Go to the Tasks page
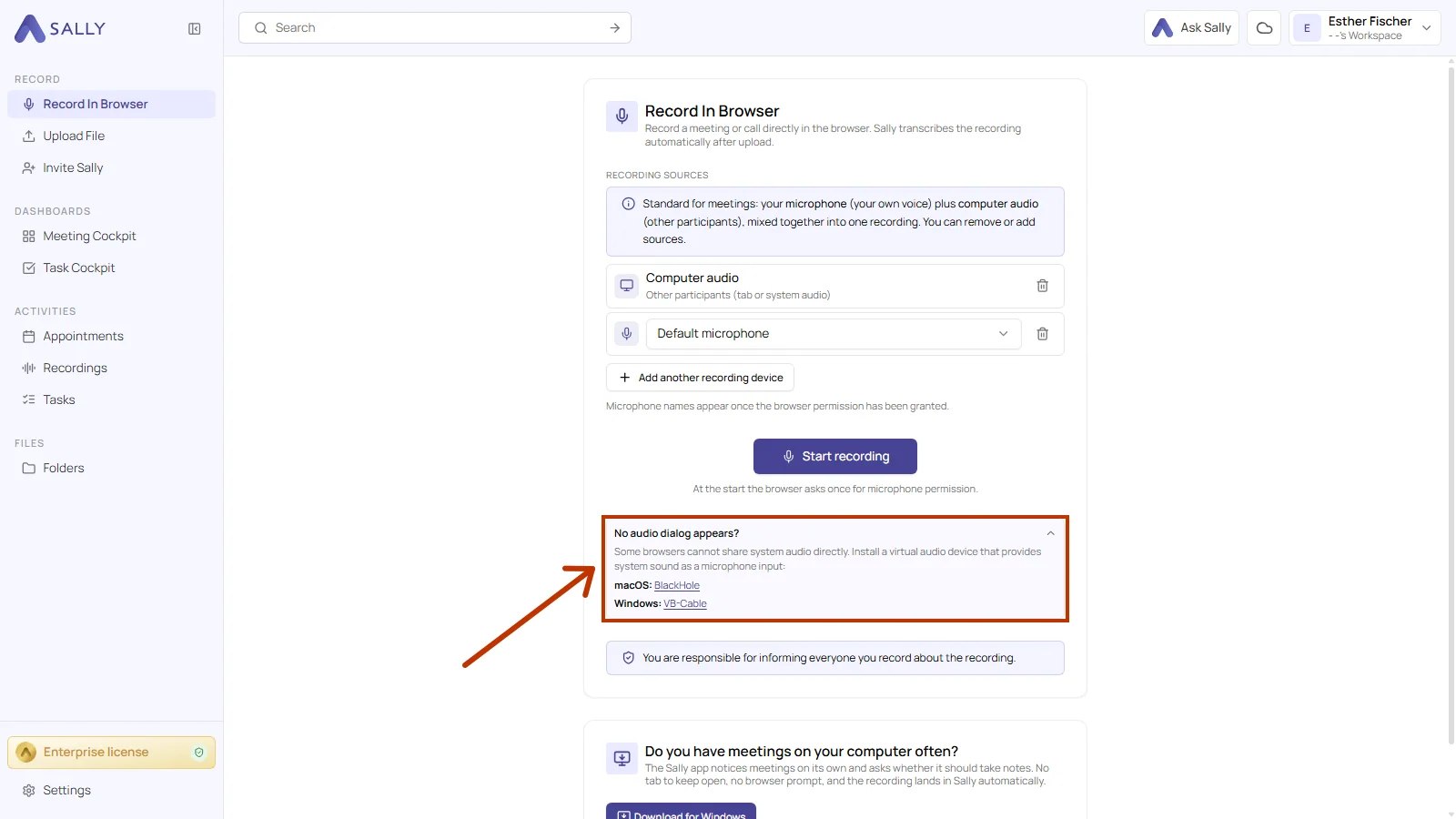Image resolution: width=1456 pixels, height=819 pixels. point(111,400)
